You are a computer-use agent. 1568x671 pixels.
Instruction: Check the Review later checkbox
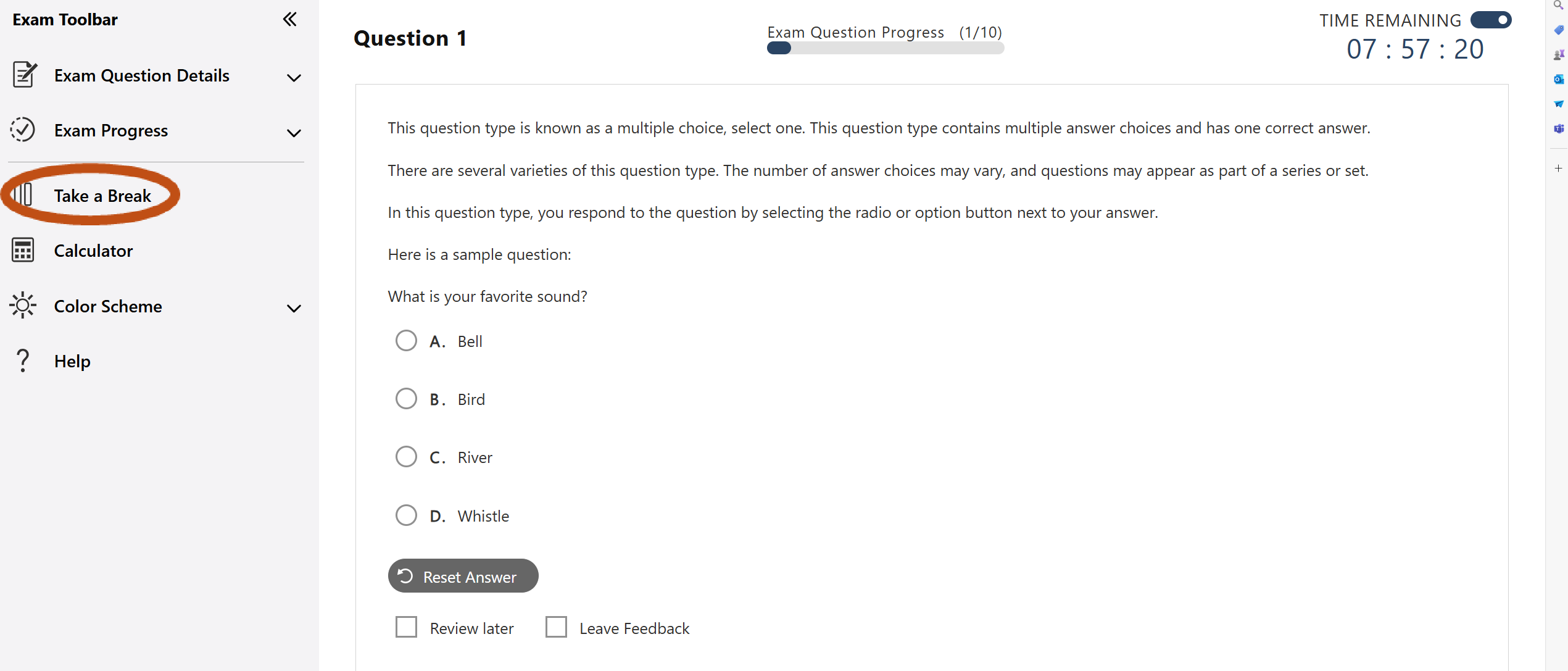click(407, 628)
